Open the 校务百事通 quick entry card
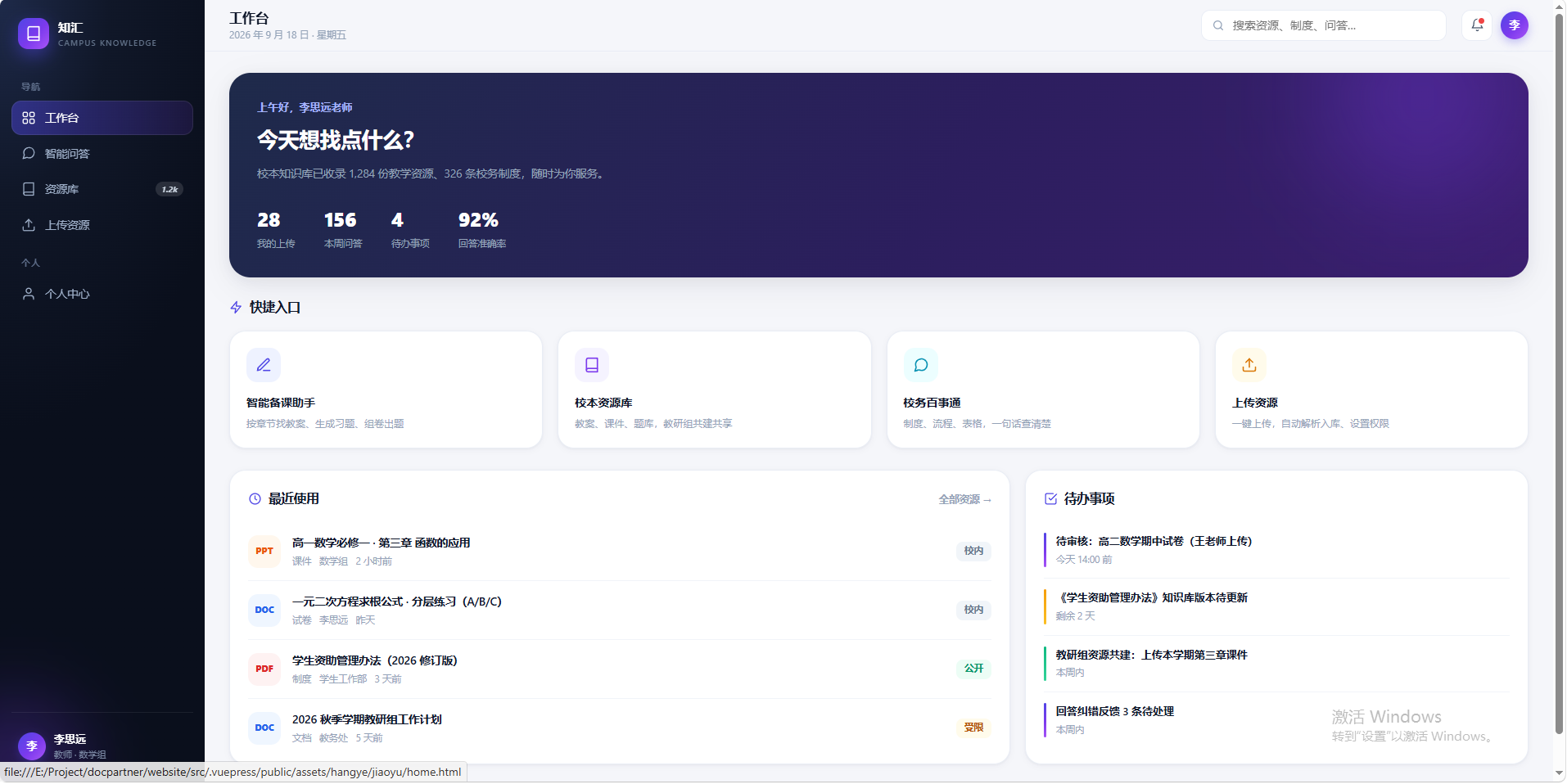Viewport: 1567px width, 784px height. [x=1043, y=390]
